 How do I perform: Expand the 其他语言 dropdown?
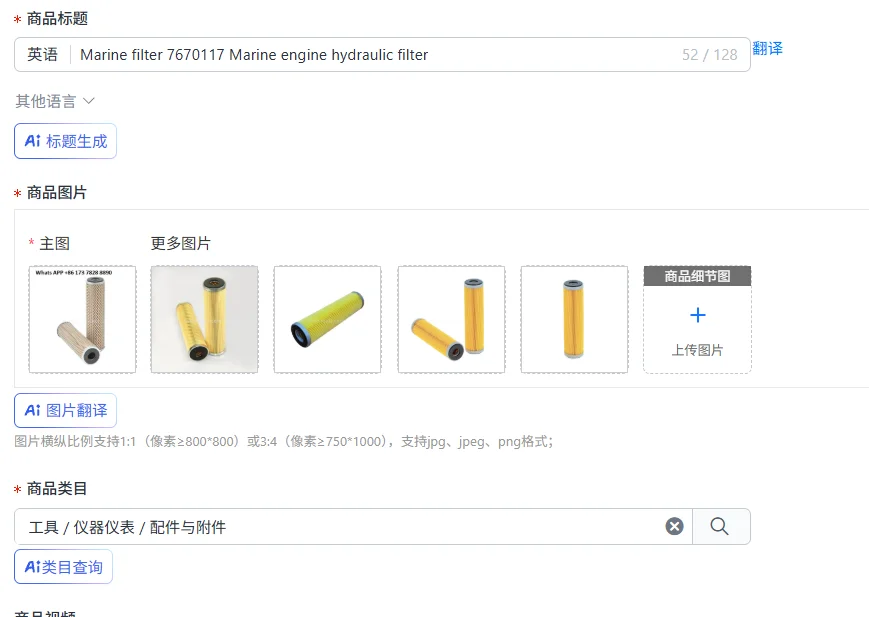coord(55,101)
